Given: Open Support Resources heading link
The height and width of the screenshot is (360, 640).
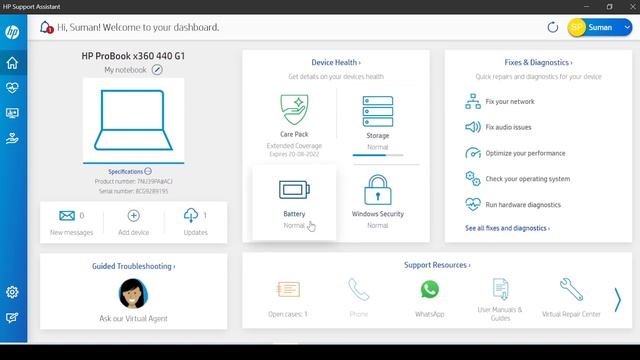Looking at the screenshot, I should point(437,265).
